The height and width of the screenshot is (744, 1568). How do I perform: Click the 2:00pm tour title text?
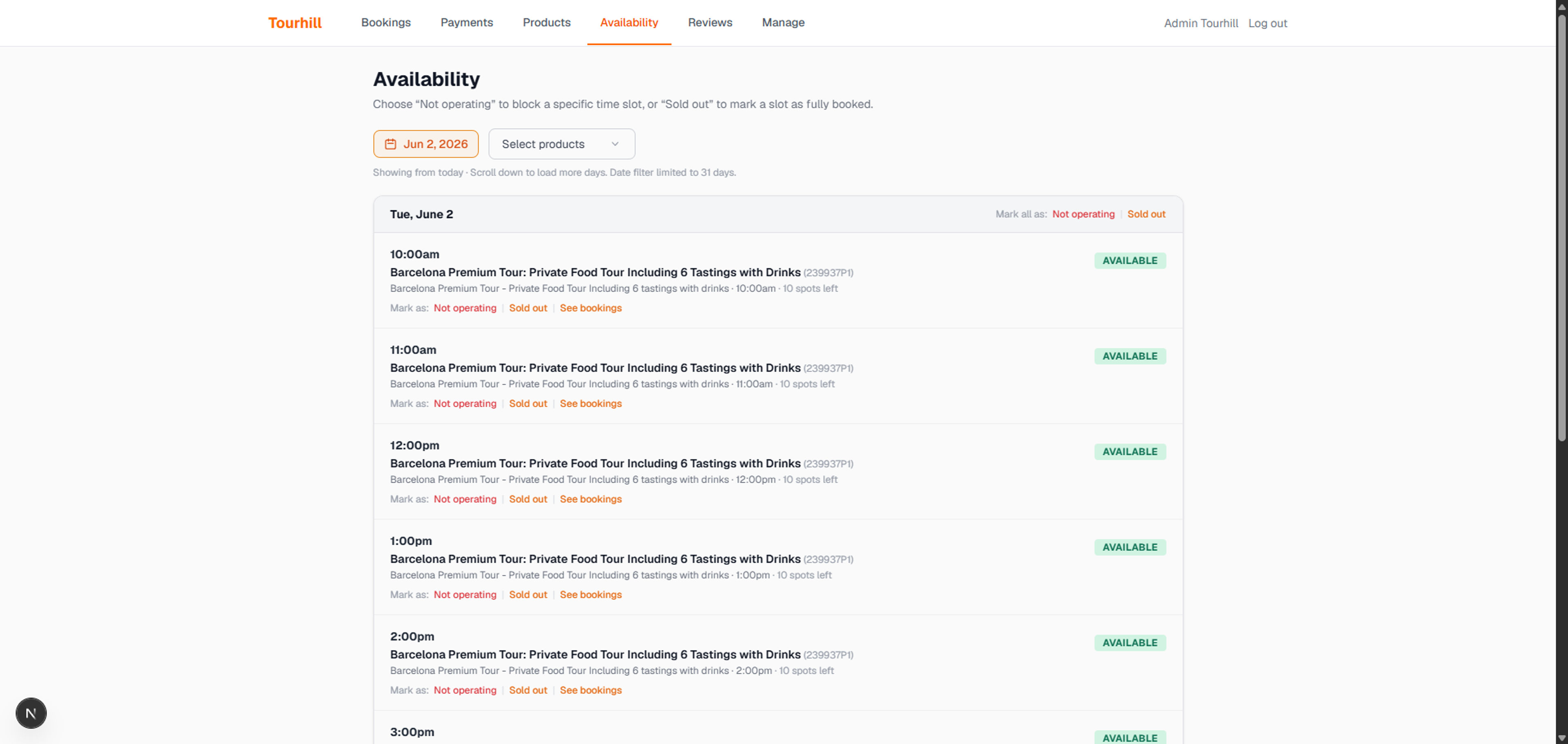(x=595, y=655)
